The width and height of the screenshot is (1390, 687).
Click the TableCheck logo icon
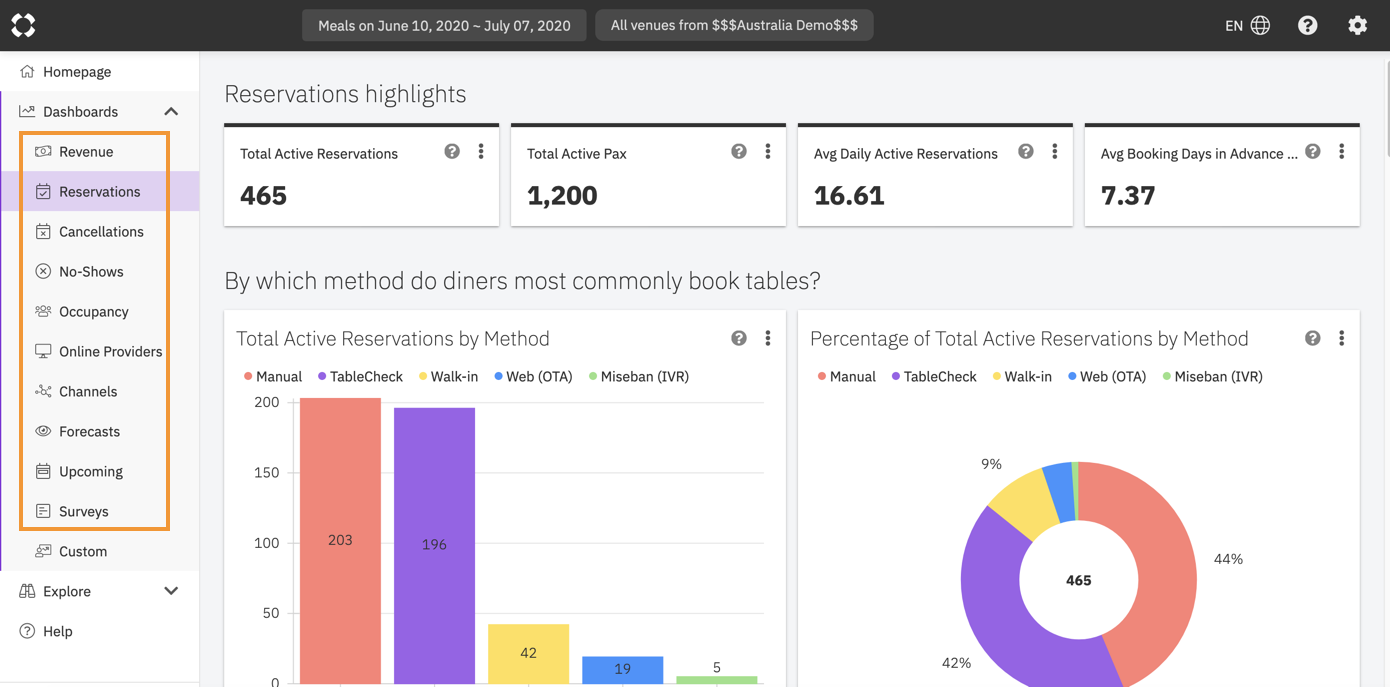tap(23, 25)
